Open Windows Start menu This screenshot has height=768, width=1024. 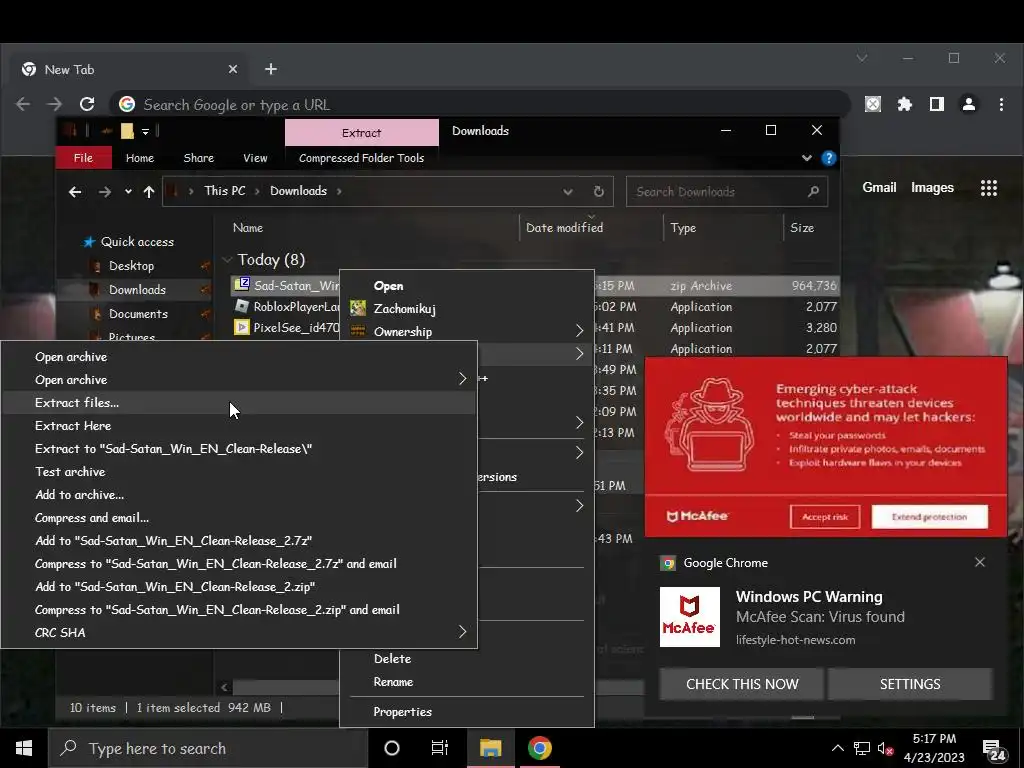point(24,748)
